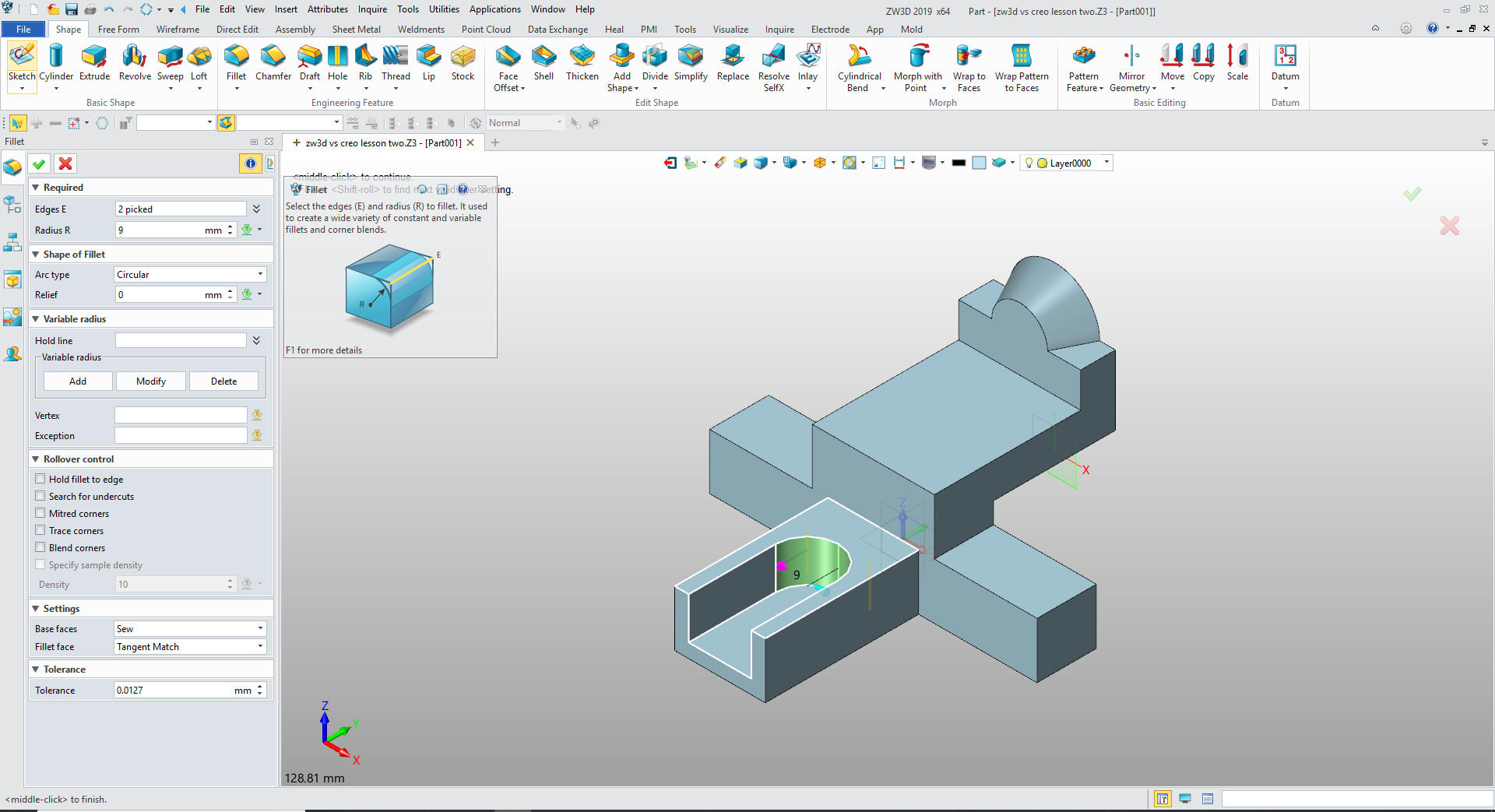
Task: Open the Attributes menu
Action: point(328,9)
